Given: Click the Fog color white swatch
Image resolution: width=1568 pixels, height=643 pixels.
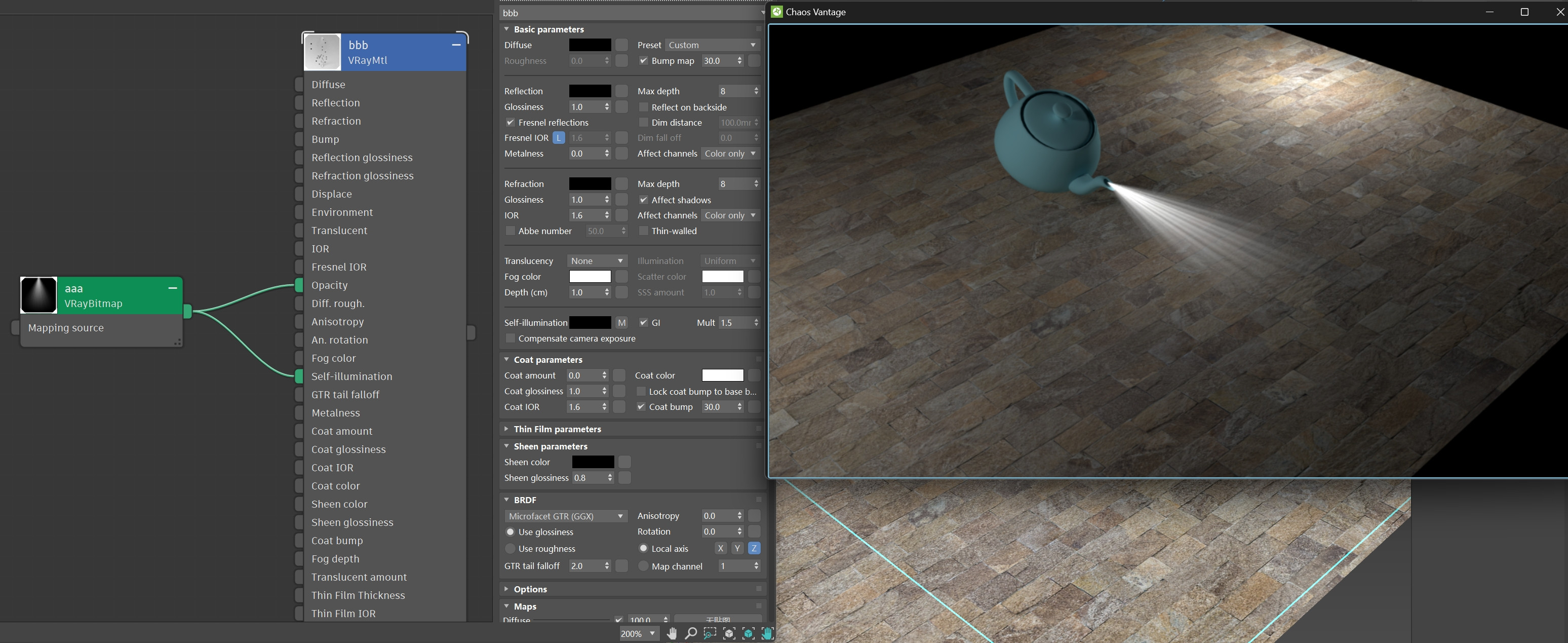Looking at the screenshot, I should tap(590, 277).
